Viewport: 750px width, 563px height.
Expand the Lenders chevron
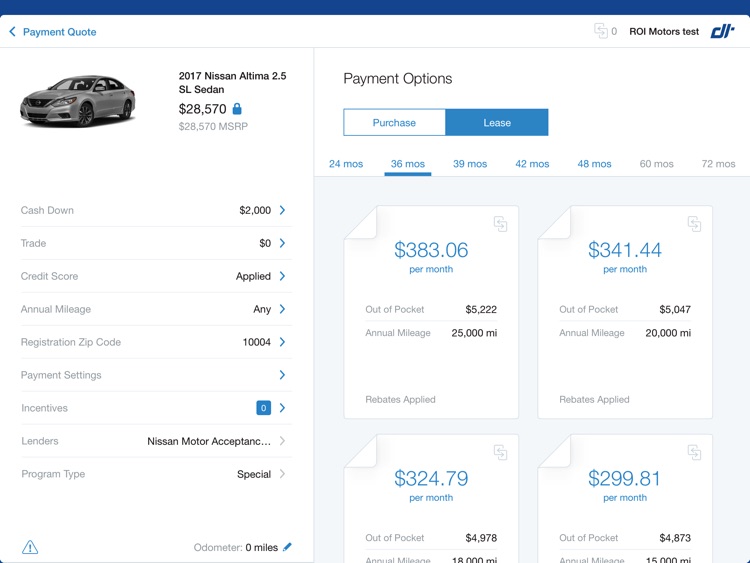point(282,441)
